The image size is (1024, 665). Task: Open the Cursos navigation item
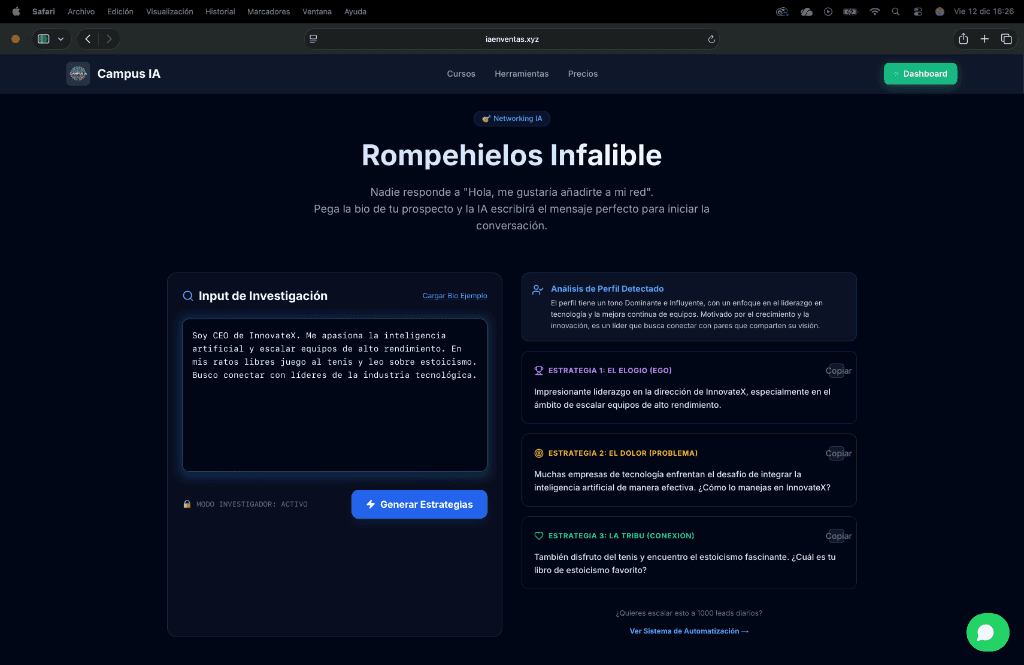tap(461, 73)
